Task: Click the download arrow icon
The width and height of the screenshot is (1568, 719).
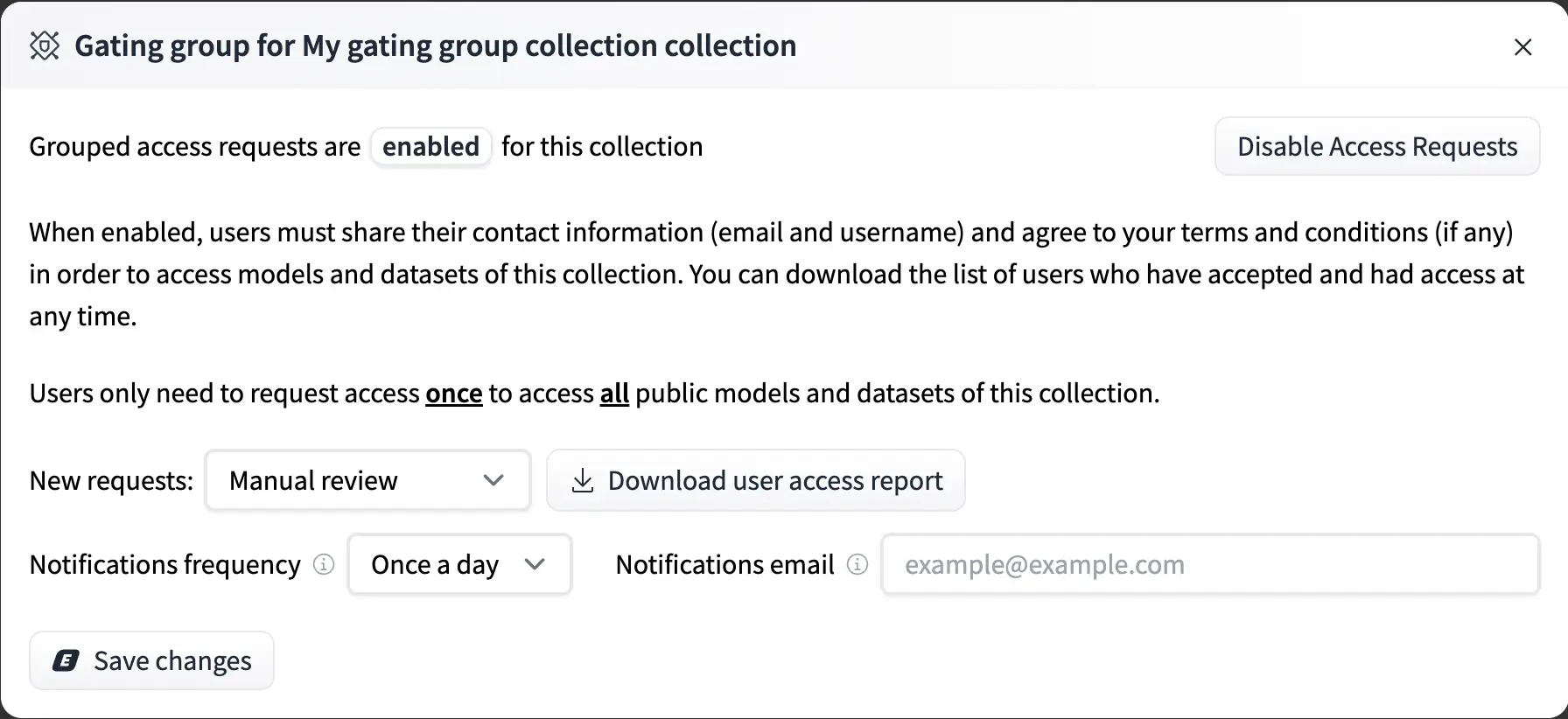Action: tap(582, 480)
